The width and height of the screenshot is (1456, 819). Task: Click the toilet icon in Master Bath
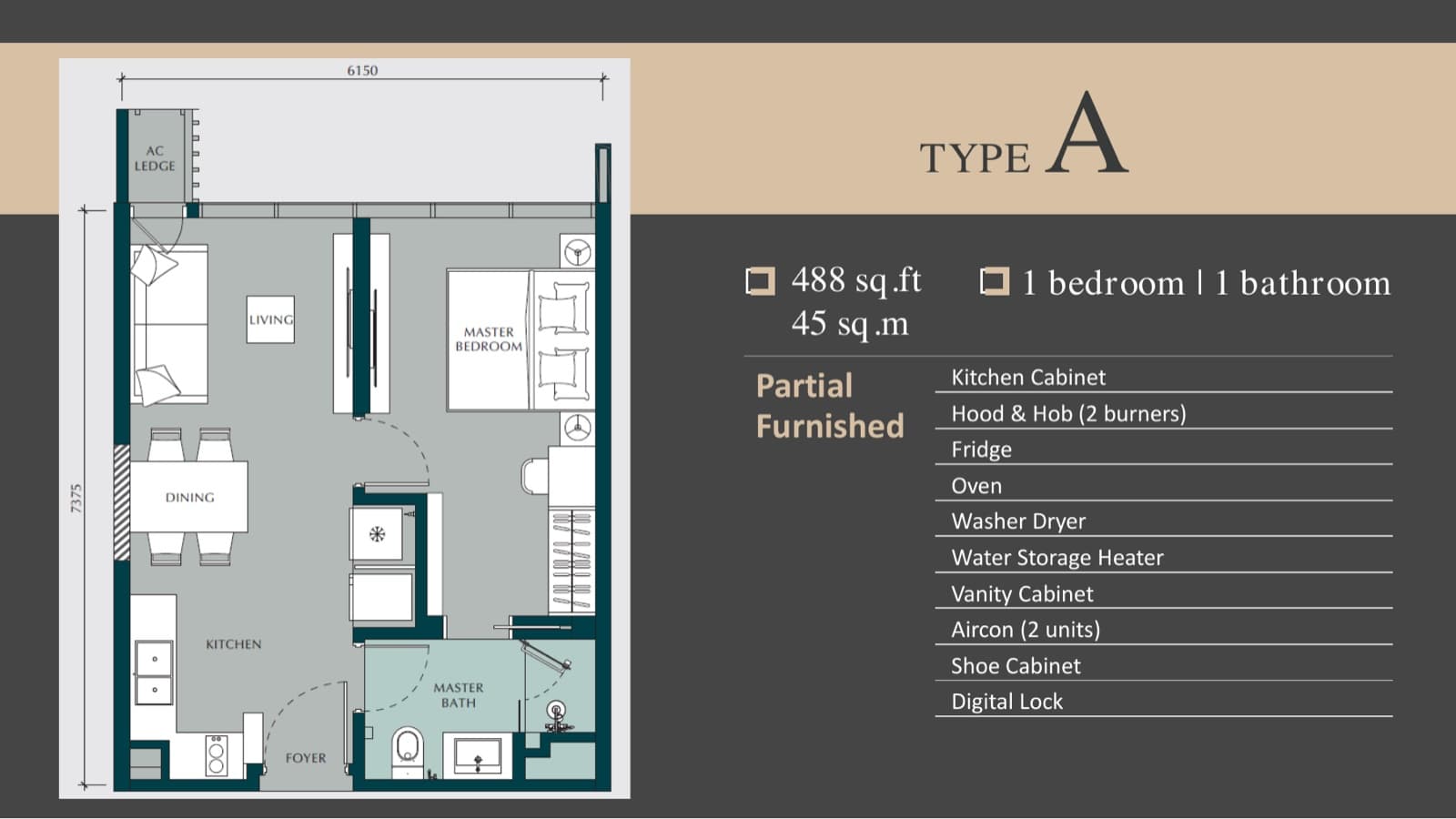(x=407, y=752)
